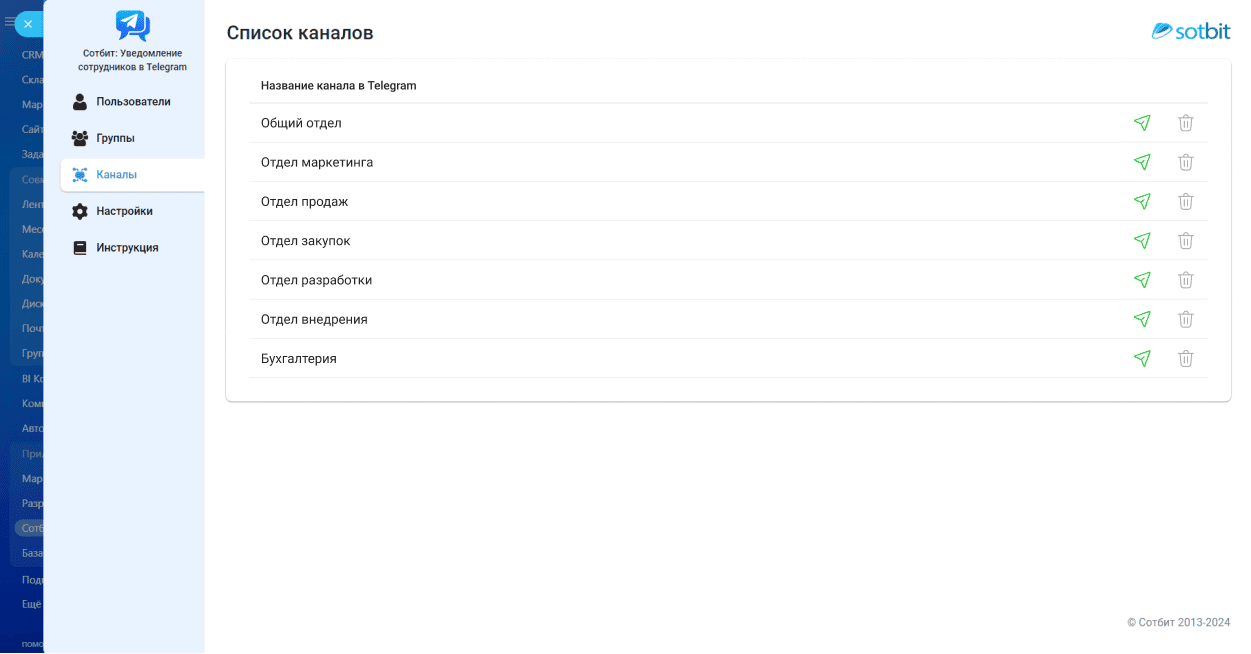This screenshot has width=1251, height=654.
Task: Open the Инструкция page
Action: 127,248
